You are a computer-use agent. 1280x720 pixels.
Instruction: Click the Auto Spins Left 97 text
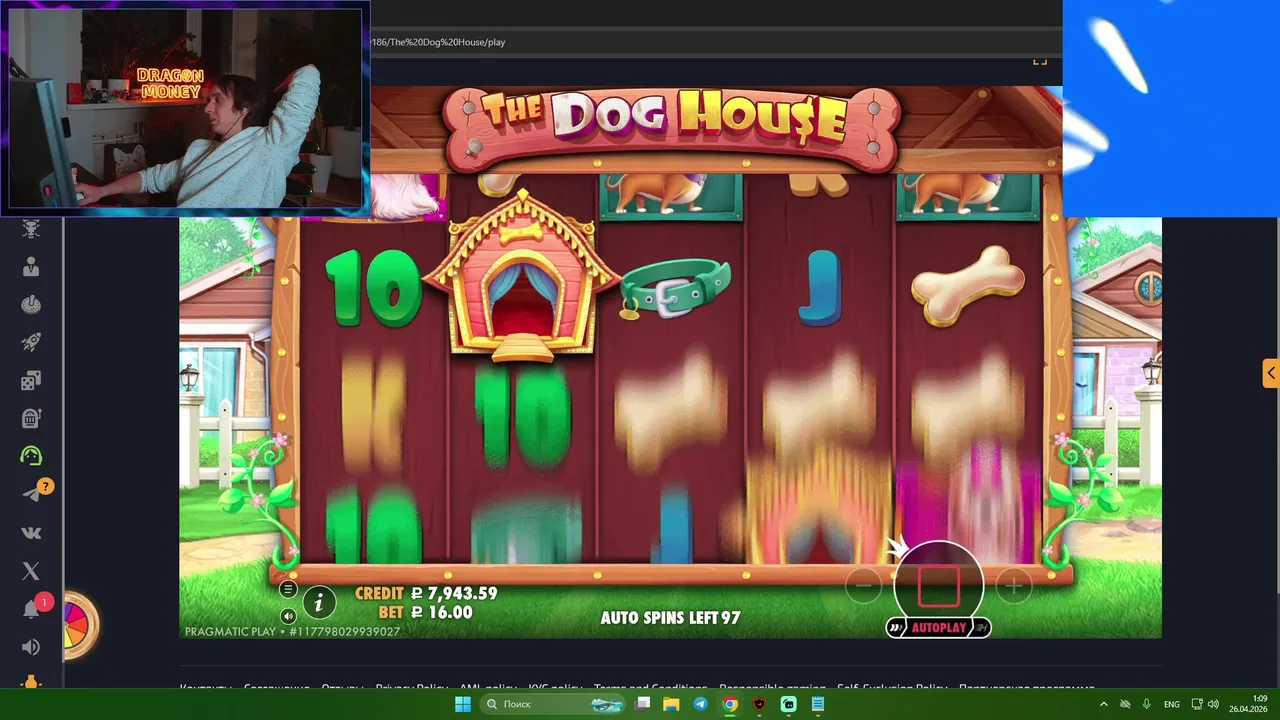(670, 618)
